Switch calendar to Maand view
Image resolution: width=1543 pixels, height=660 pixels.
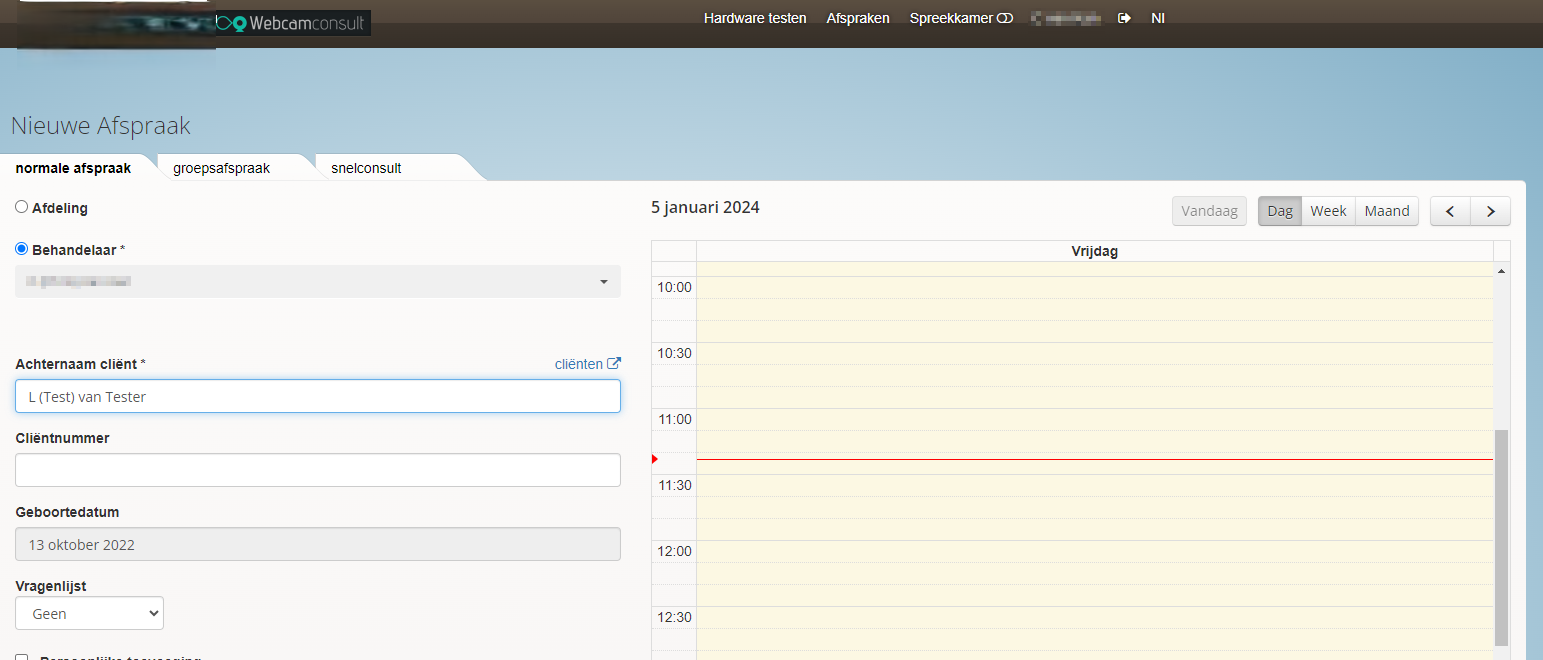click(x=1386, y=211)
